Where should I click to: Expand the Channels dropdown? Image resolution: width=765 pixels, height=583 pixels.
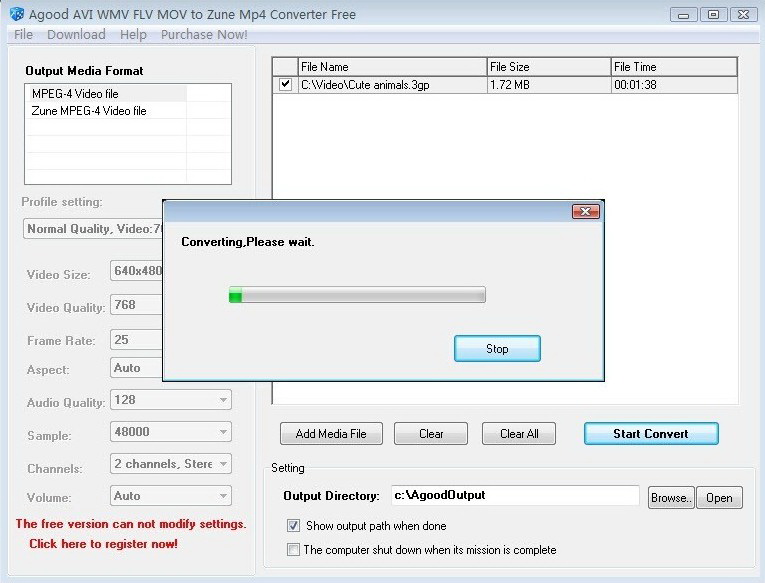point(223,463)
